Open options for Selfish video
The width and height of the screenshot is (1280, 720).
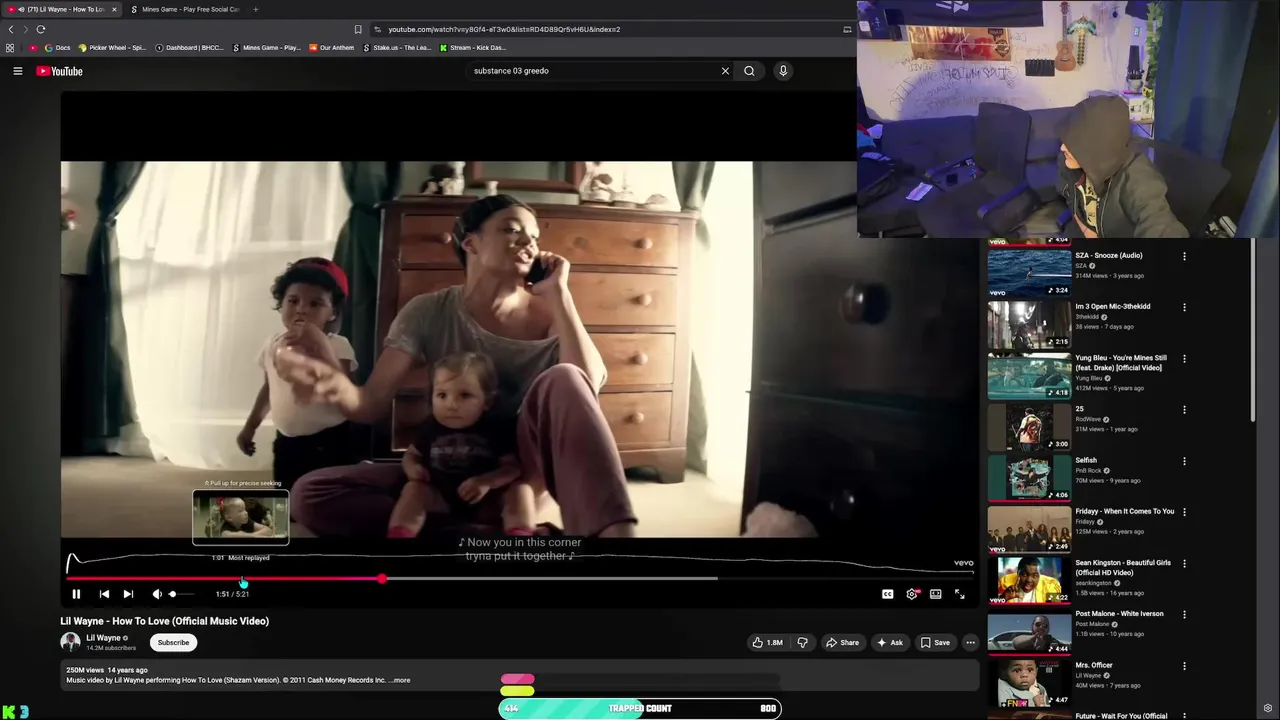click(1184, 461)
